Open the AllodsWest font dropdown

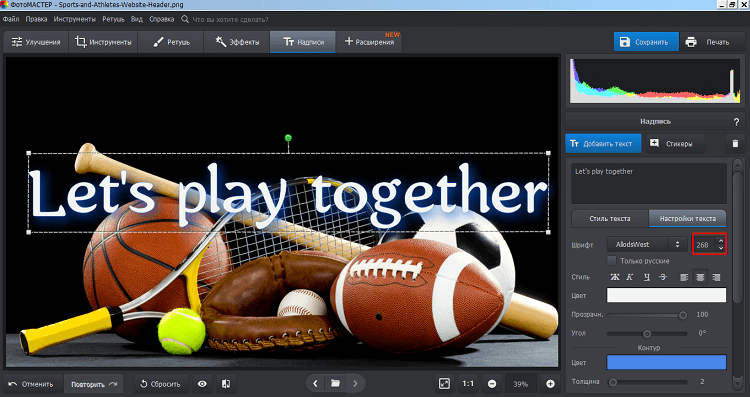[646, 244]
